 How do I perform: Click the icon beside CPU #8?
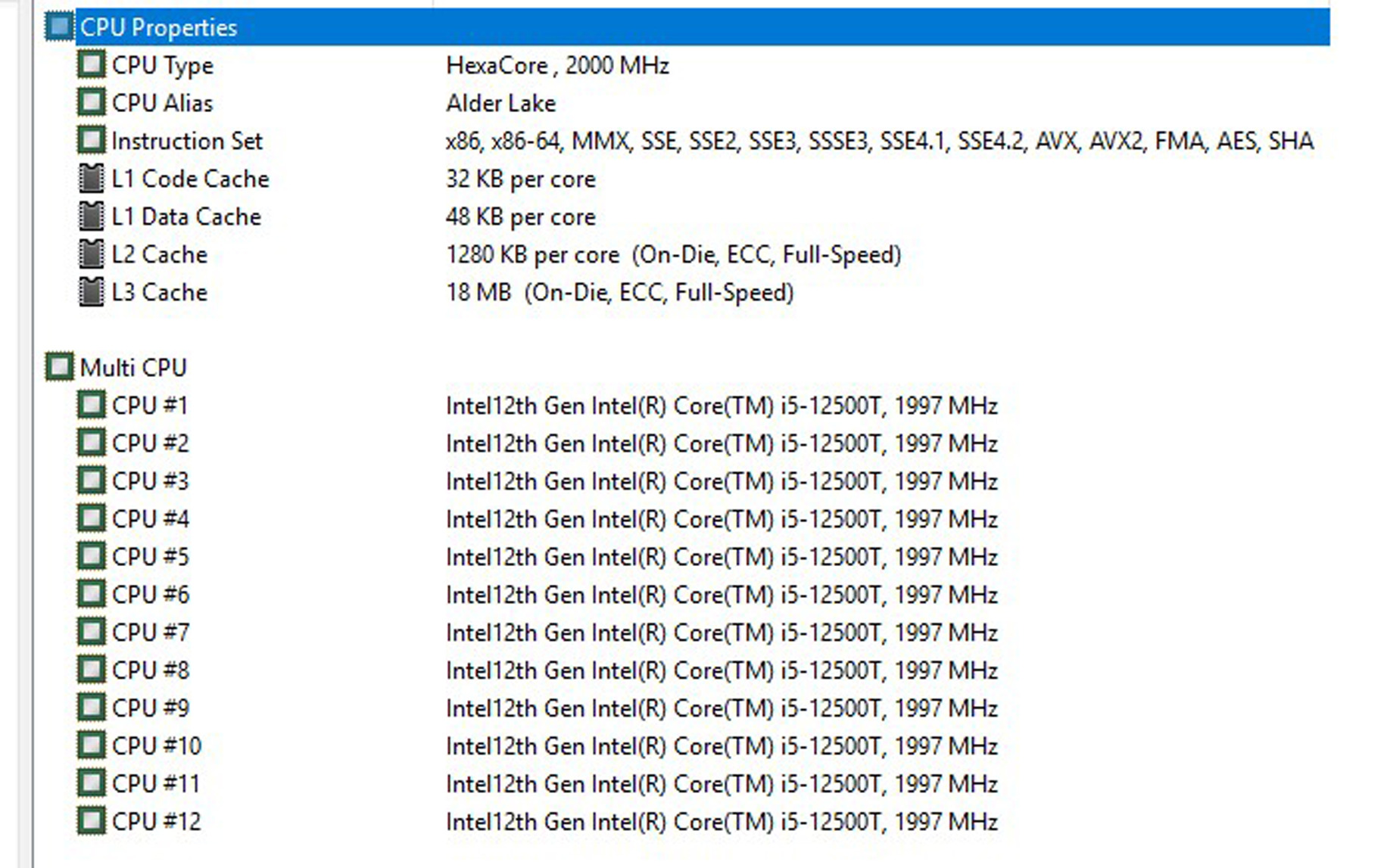click(x=92, y=670)
